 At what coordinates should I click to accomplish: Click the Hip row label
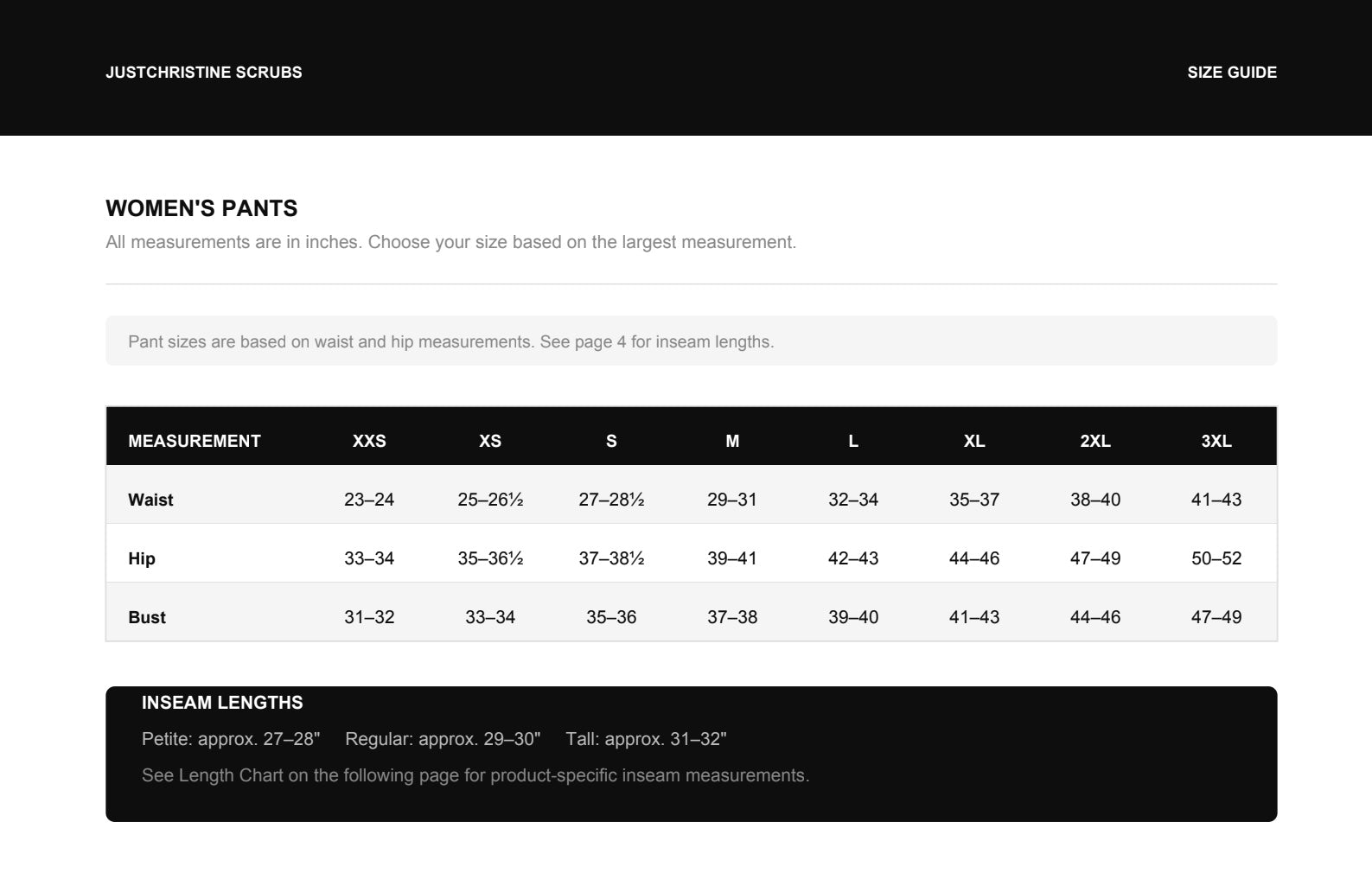pos(142,558)
